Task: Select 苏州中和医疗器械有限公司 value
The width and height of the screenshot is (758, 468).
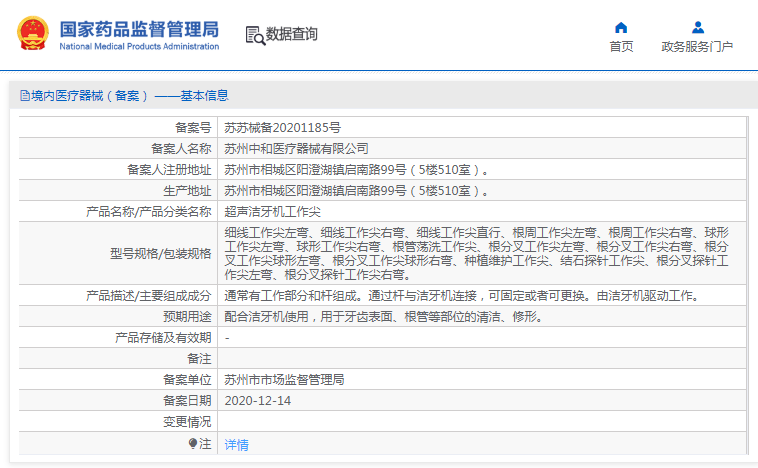Action: point(296,148)
